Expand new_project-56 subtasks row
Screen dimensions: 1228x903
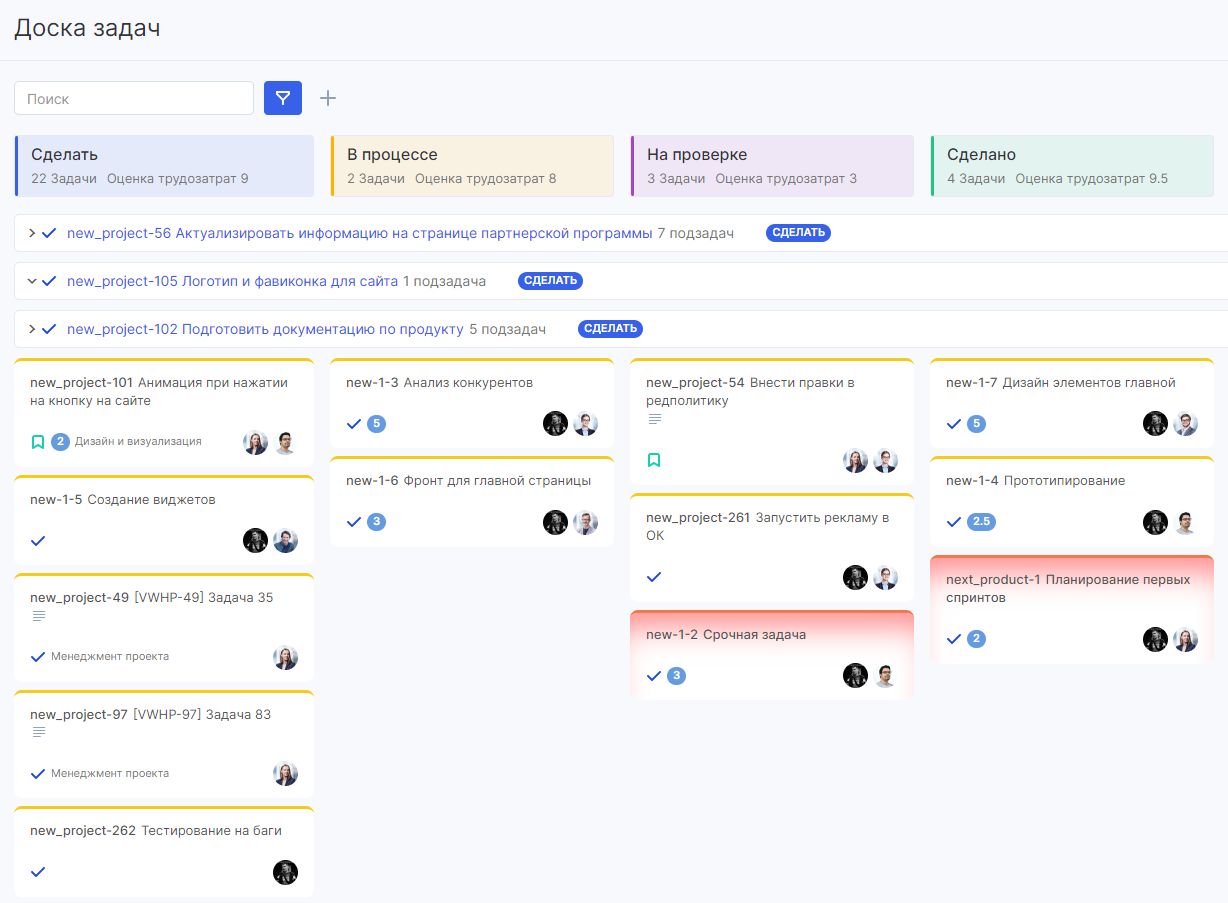pyautogui.click(x=32, y=233)
